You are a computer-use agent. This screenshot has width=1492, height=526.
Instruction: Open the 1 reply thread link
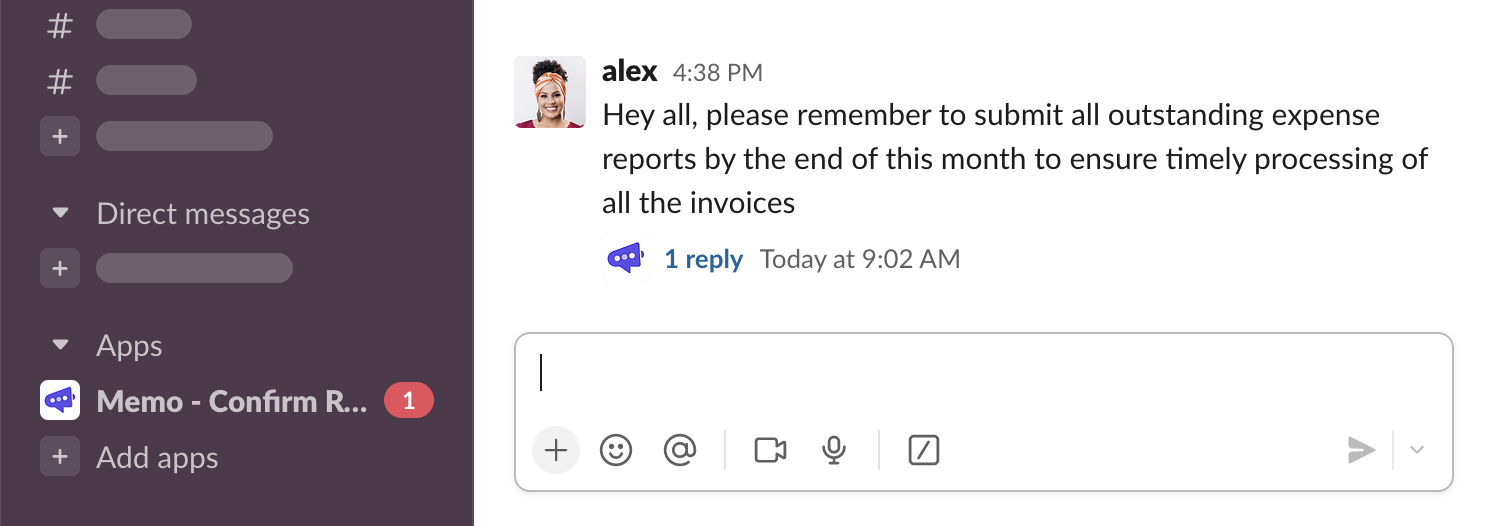(x=703, y=259)
